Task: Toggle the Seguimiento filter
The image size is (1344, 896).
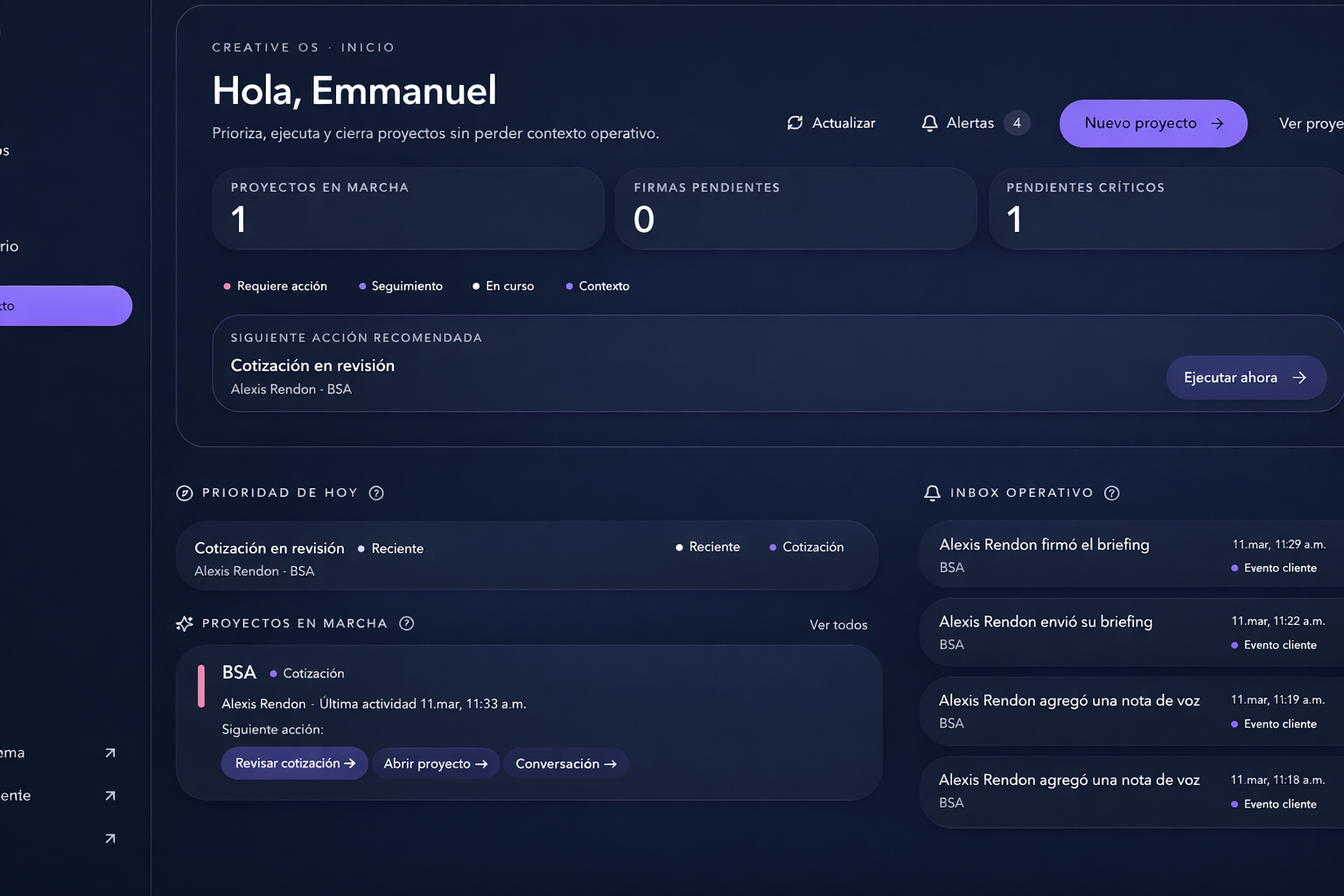Action: pos(401,286)
